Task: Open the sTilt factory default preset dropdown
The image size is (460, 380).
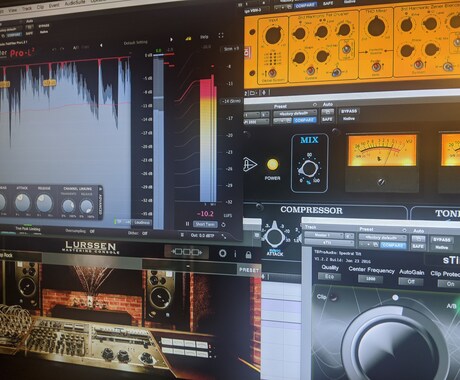Action: click(x=383, y=238)
